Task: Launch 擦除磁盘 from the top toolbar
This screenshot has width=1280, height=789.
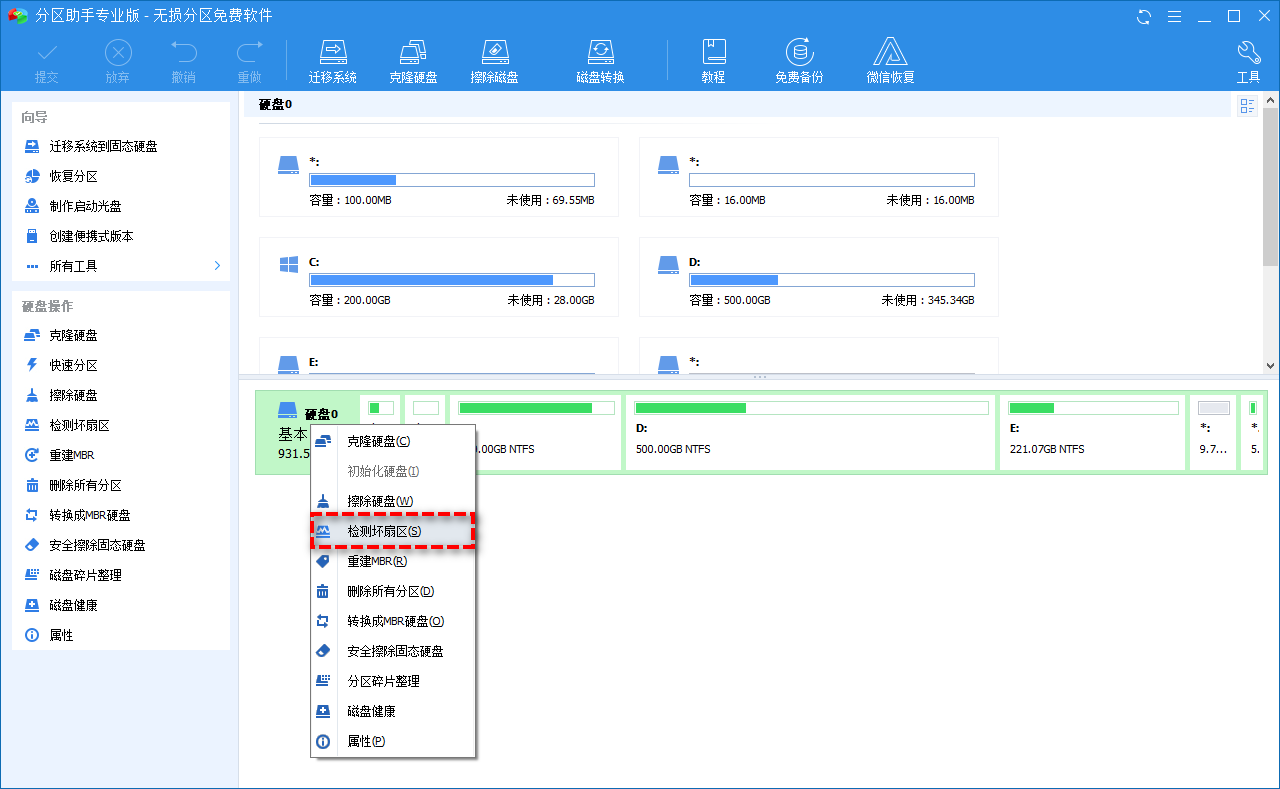Action: [x=494, y=61]
